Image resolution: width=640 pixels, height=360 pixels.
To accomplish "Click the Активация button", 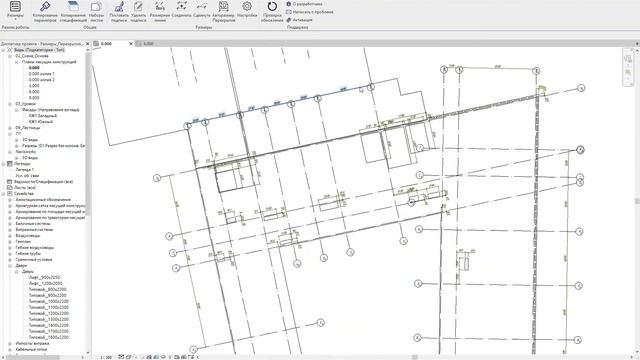I will (x=299, y=20).
